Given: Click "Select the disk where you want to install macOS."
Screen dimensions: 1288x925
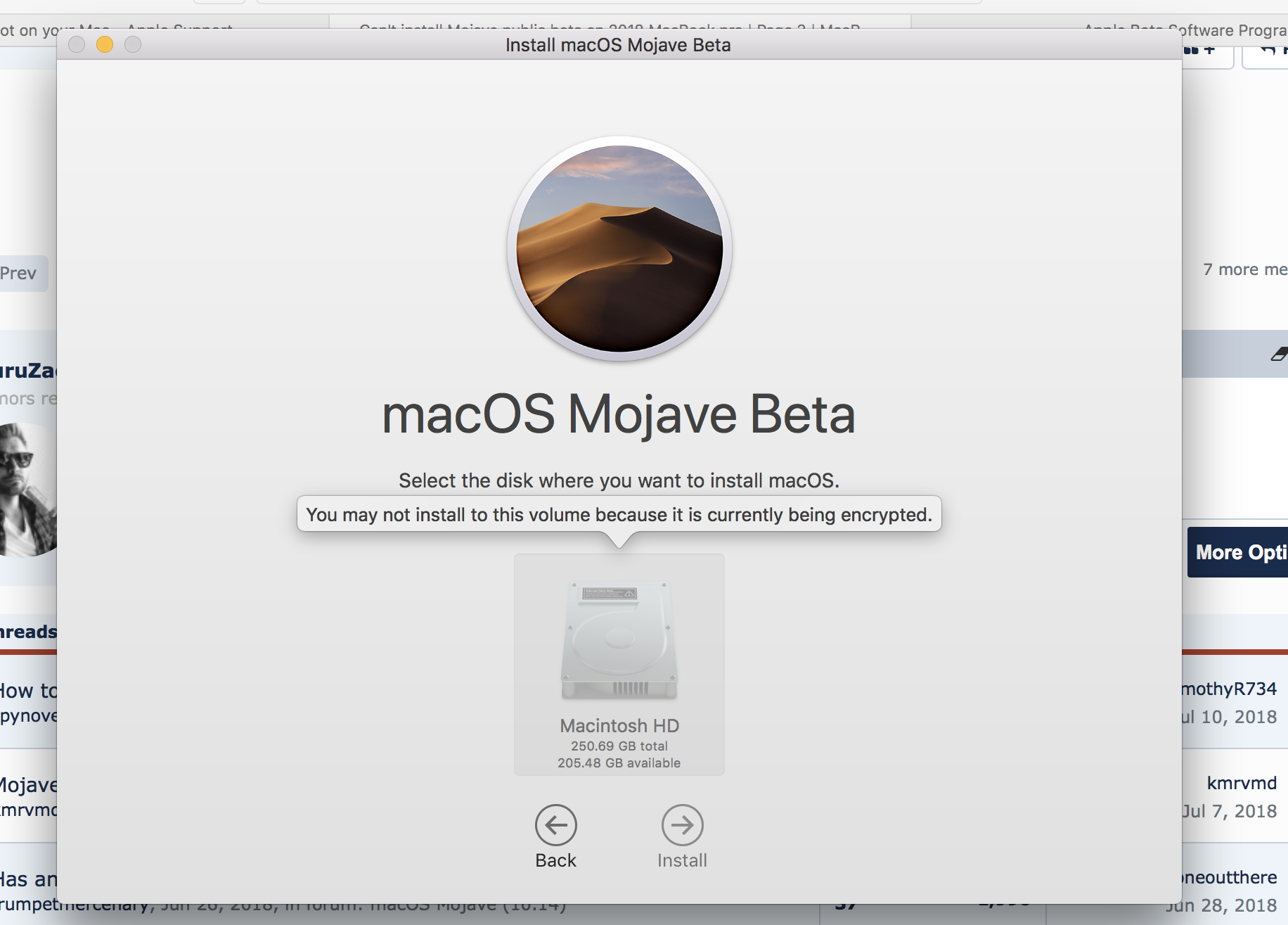Looking at the screenshot, I should coord(619,480).
